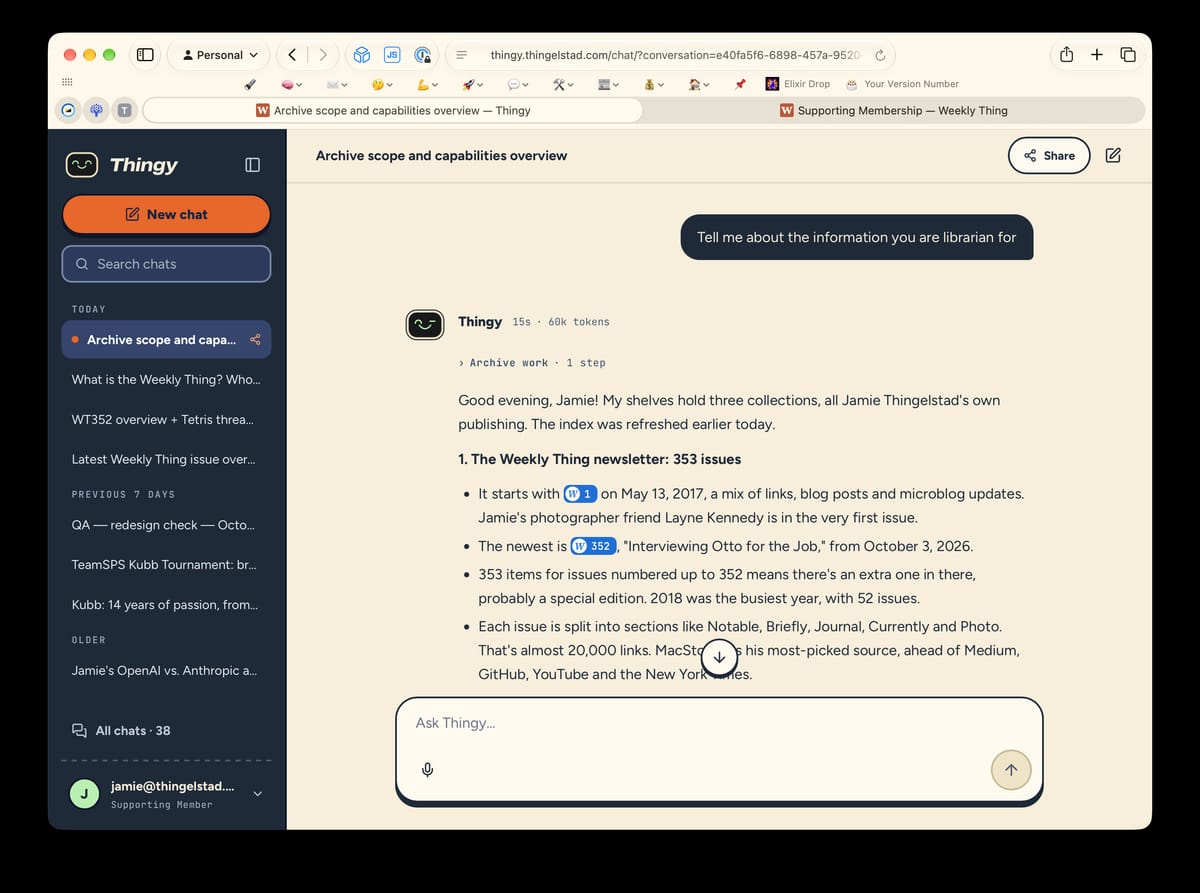Toggle Safari sidebar button in toolbar
This screenshot has height=893, width=1200.
[x=145, y=55]
